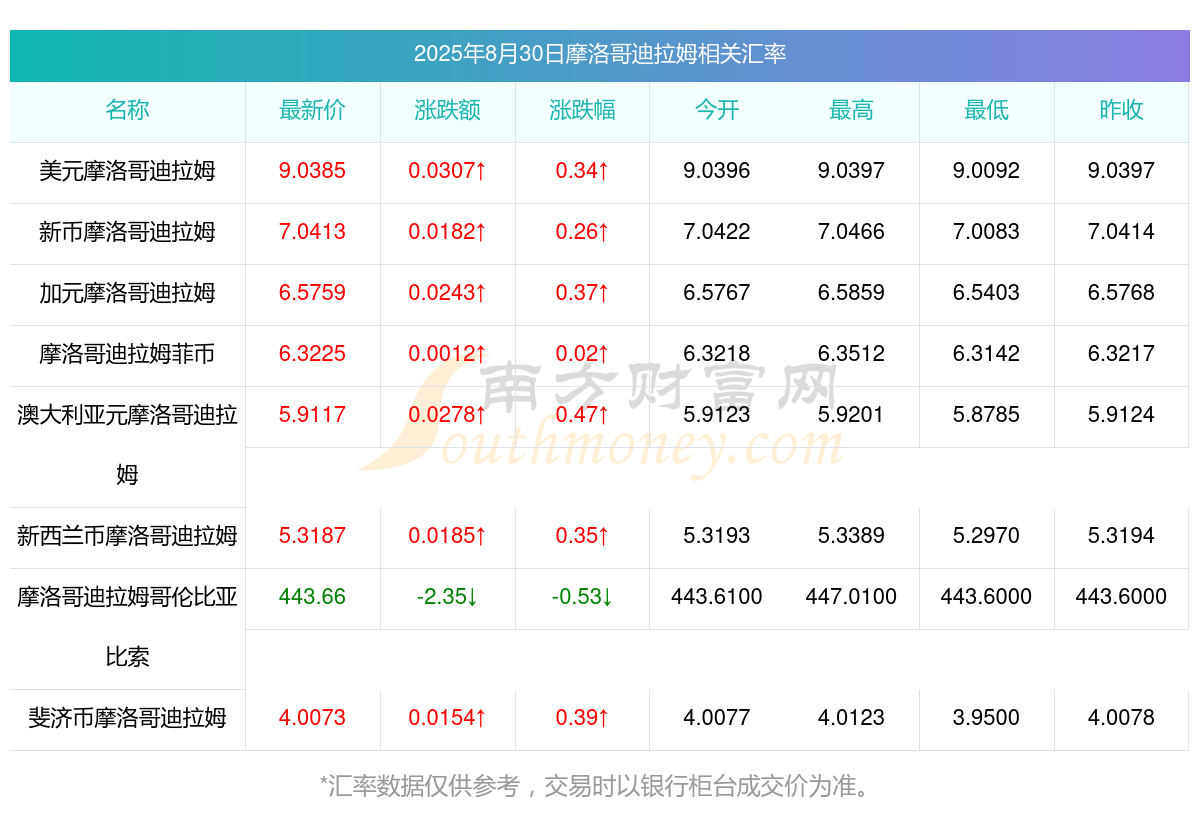Click change amount 0.0154↑
The width and height of the screenshot is (1200, 817).
448,718
